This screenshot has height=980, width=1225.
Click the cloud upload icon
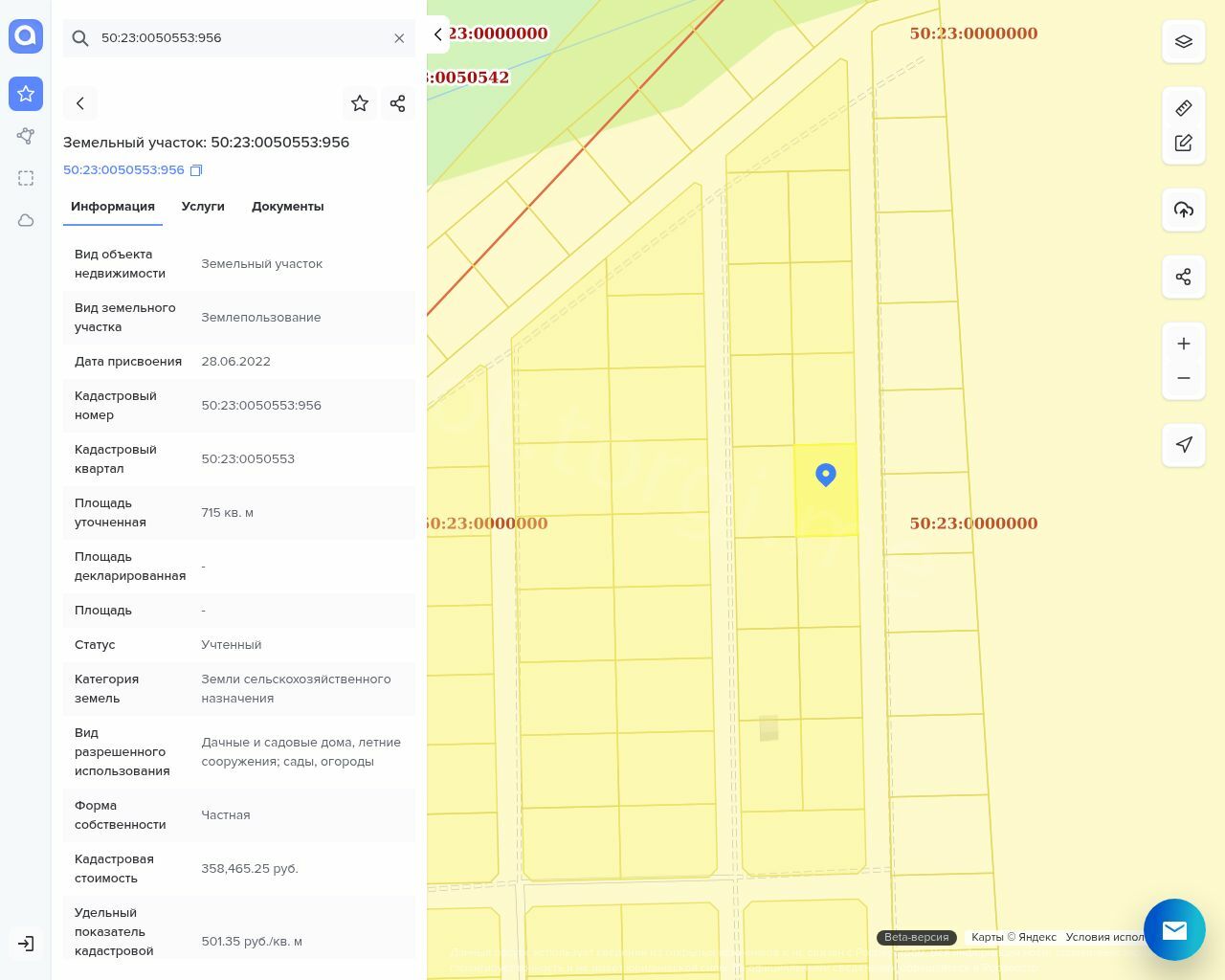(1183, 210)
